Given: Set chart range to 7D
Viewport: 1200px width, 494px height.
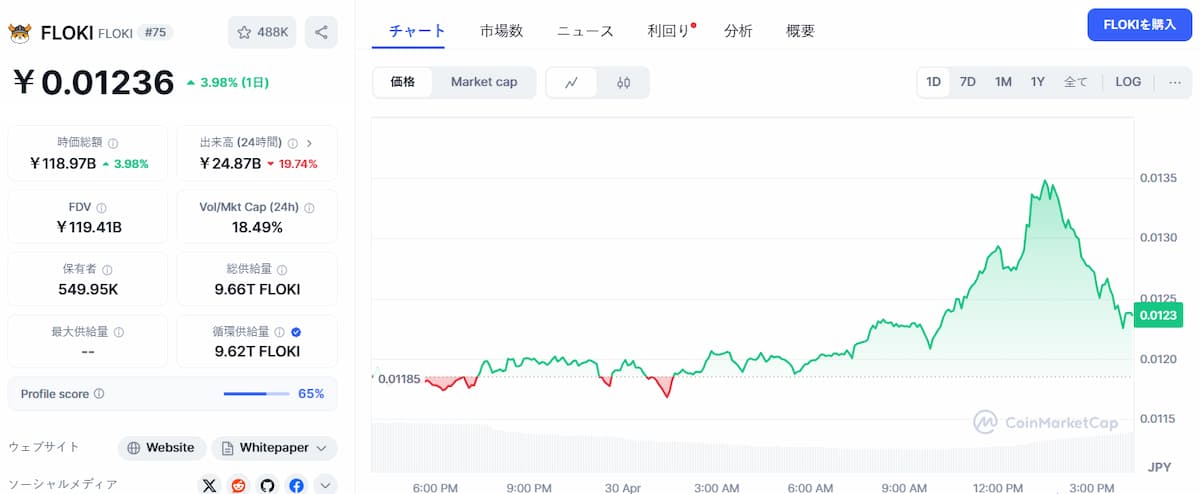Looking at the screenshot, I should (x=967, y=82).
